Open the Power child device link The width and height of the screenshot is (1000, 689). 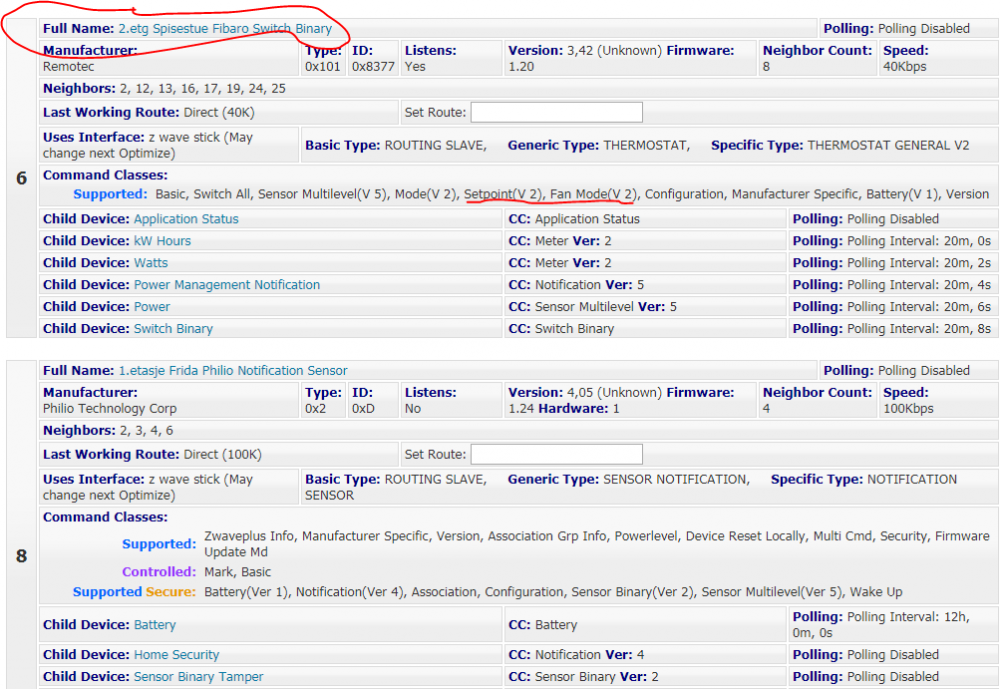point(152,307)
